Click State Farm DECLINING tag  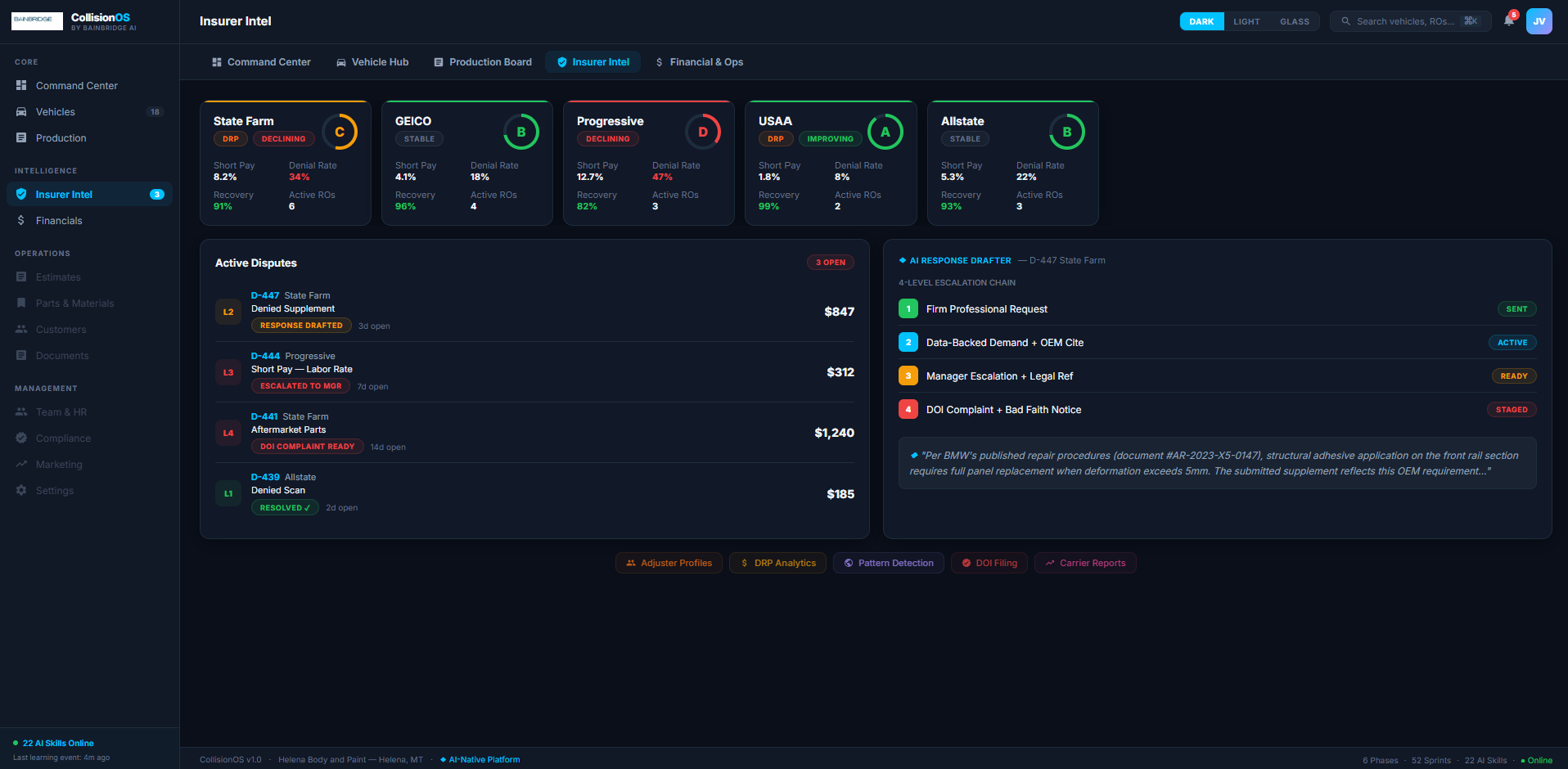point(284,139)
